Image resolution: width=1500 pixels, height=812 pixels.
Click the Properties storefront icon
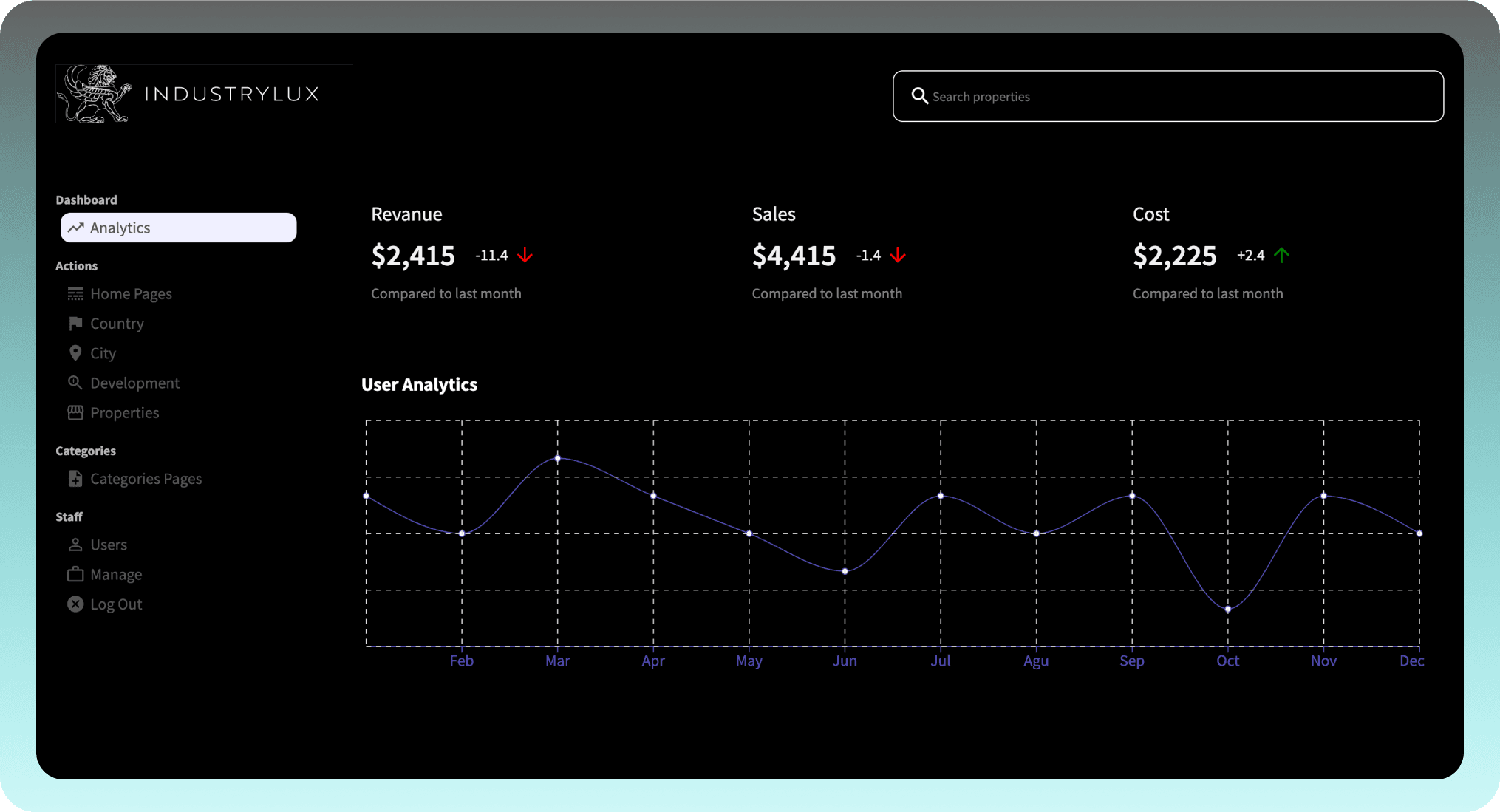coord(75,412)
